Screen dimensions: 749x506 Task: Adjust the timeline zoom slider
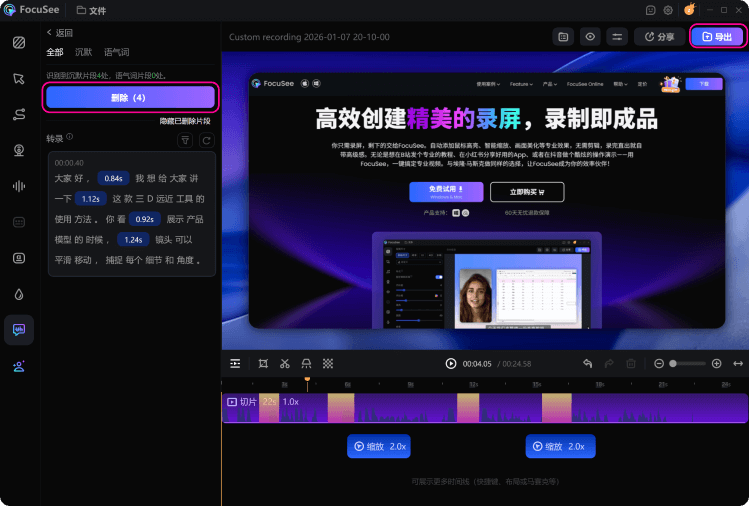(687, 364)
